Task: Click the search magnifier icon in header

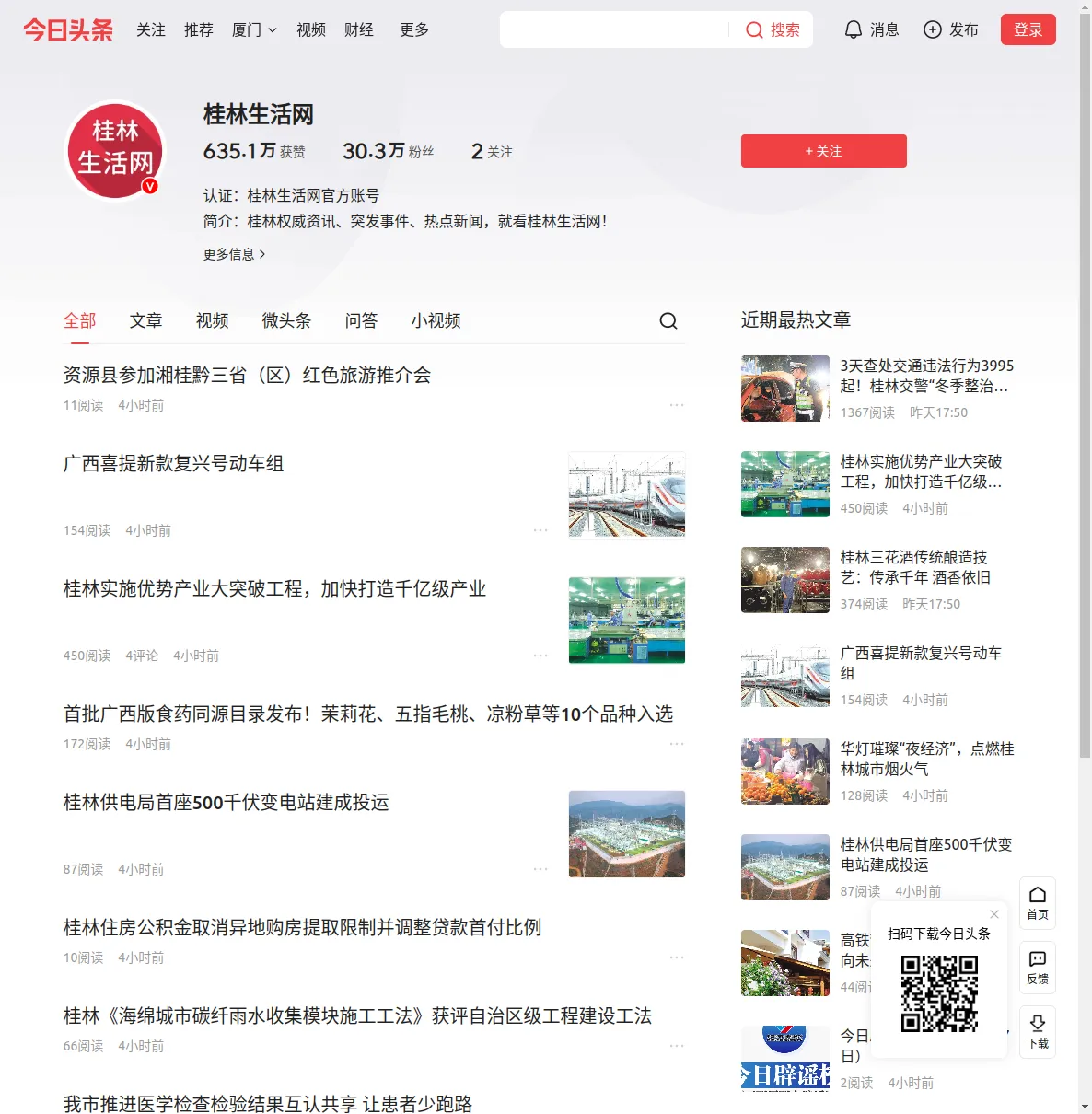Action: click(x=754, y=30)
